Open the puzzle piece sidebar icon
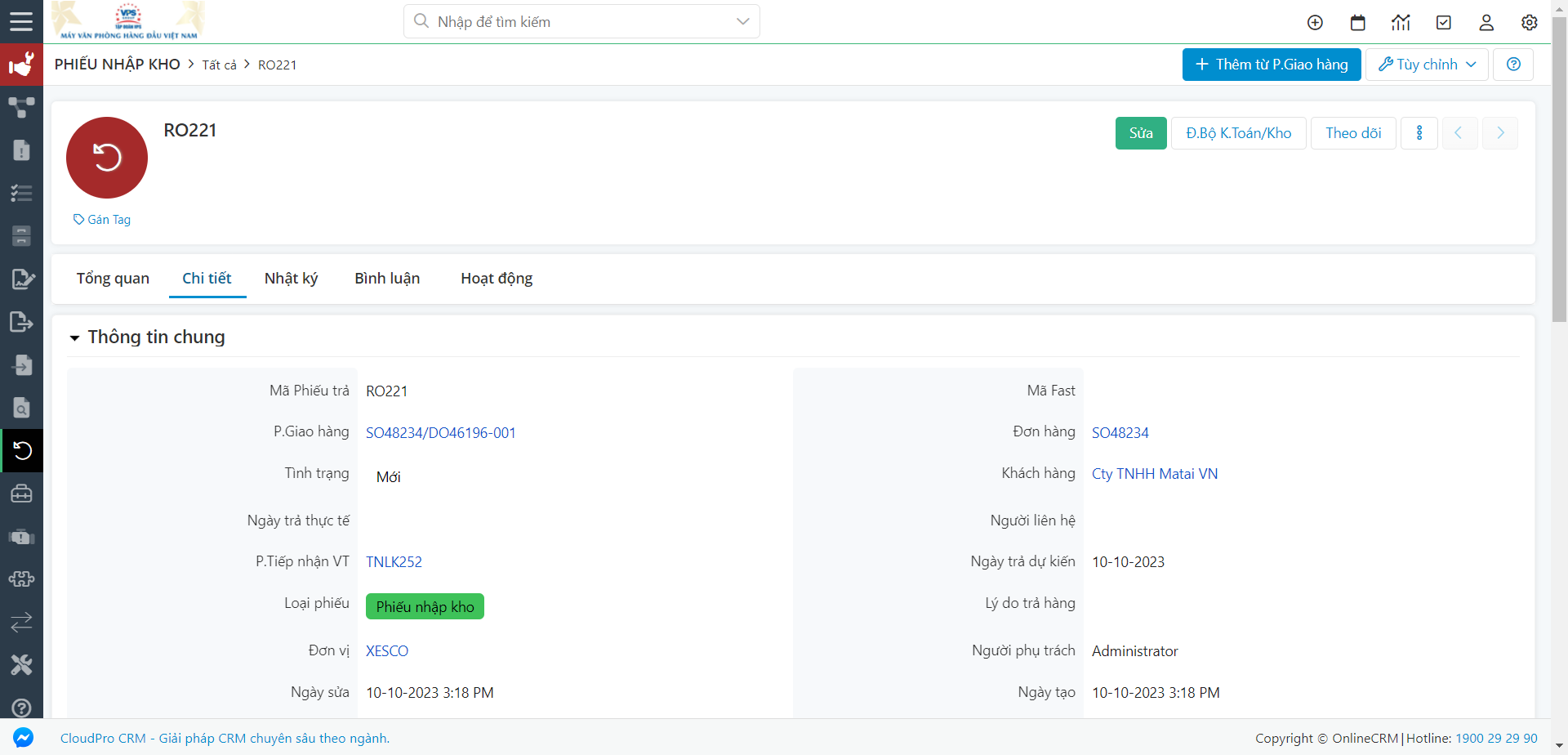Image resolution: width=1568 pixels, height=755 pixels. click(21, 579)
